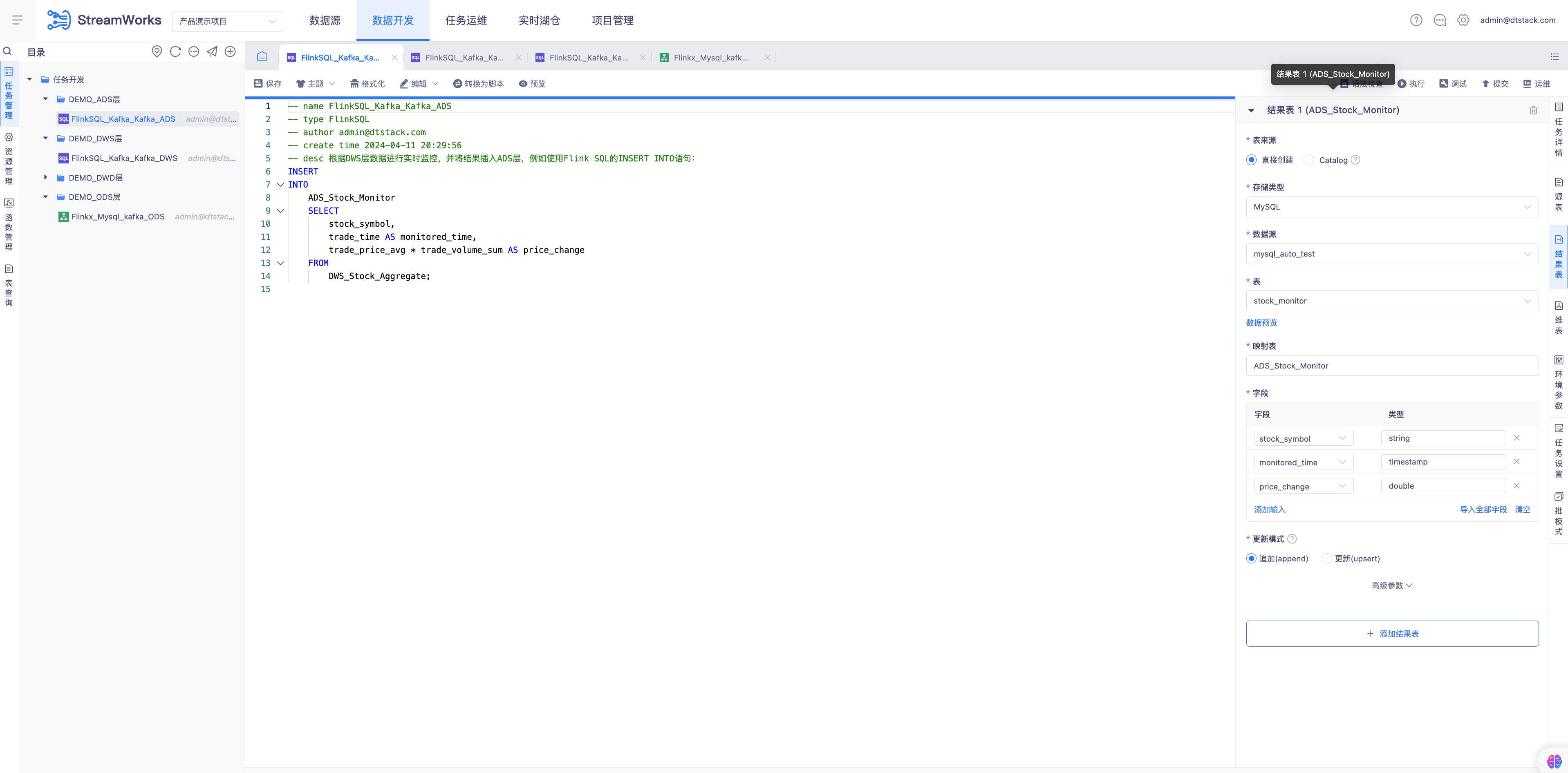Image resolution: width=1568 pixels, height=773 pixels.
Task: Switch to the Flinkx_Mysql_kafk... editor tab
Action: click(x=710, y=58)
